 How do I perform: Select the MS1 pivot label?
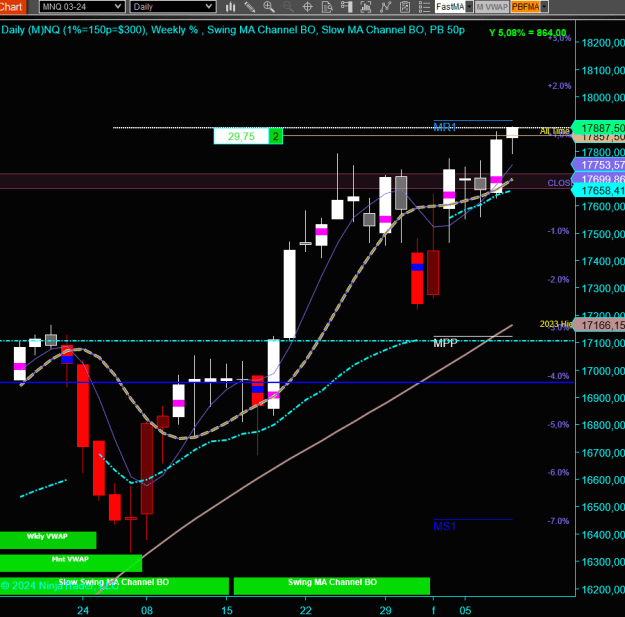[444, 526]
